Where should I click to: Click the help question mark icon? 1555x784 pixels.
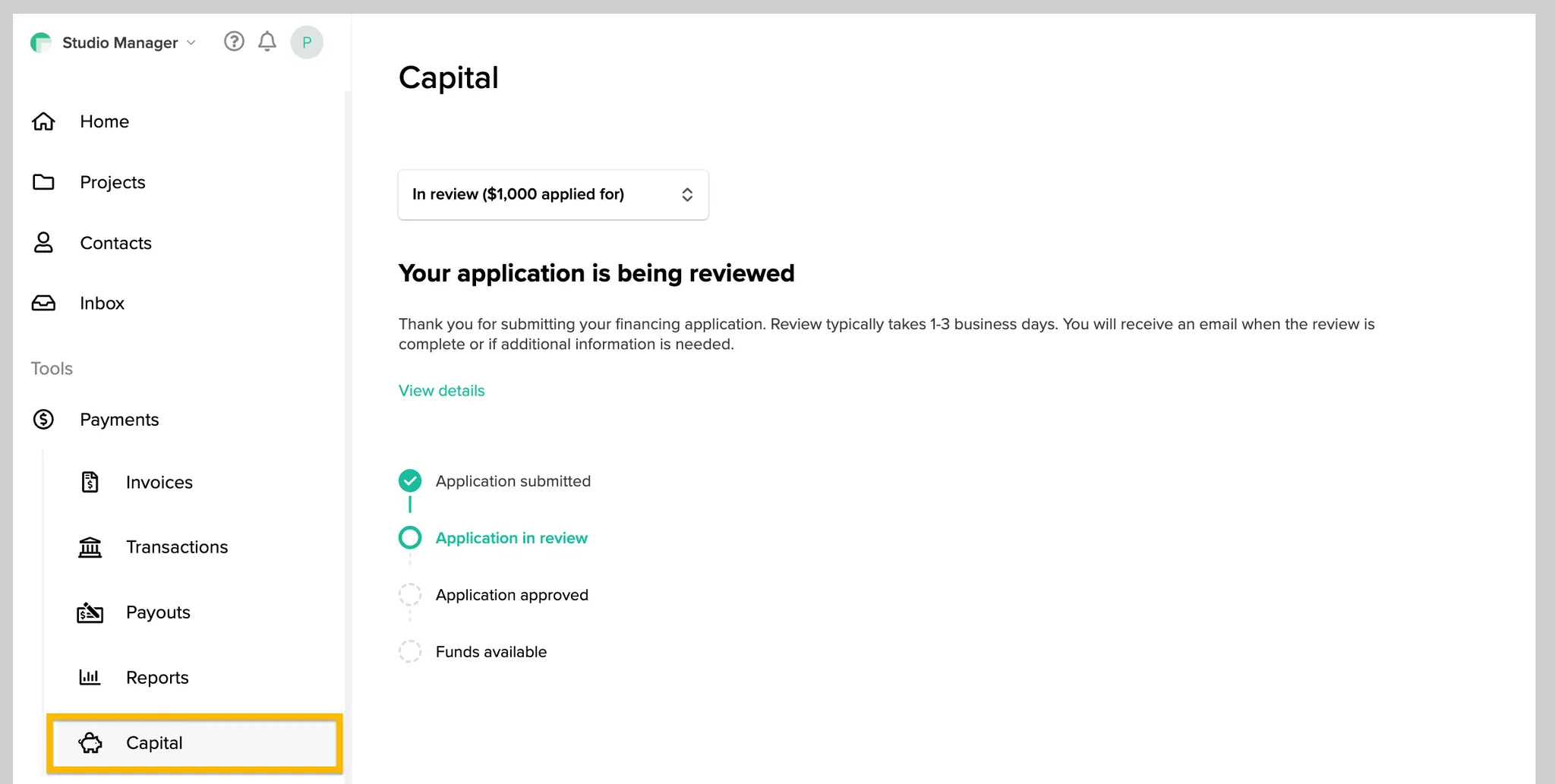(x=234, y=42)
